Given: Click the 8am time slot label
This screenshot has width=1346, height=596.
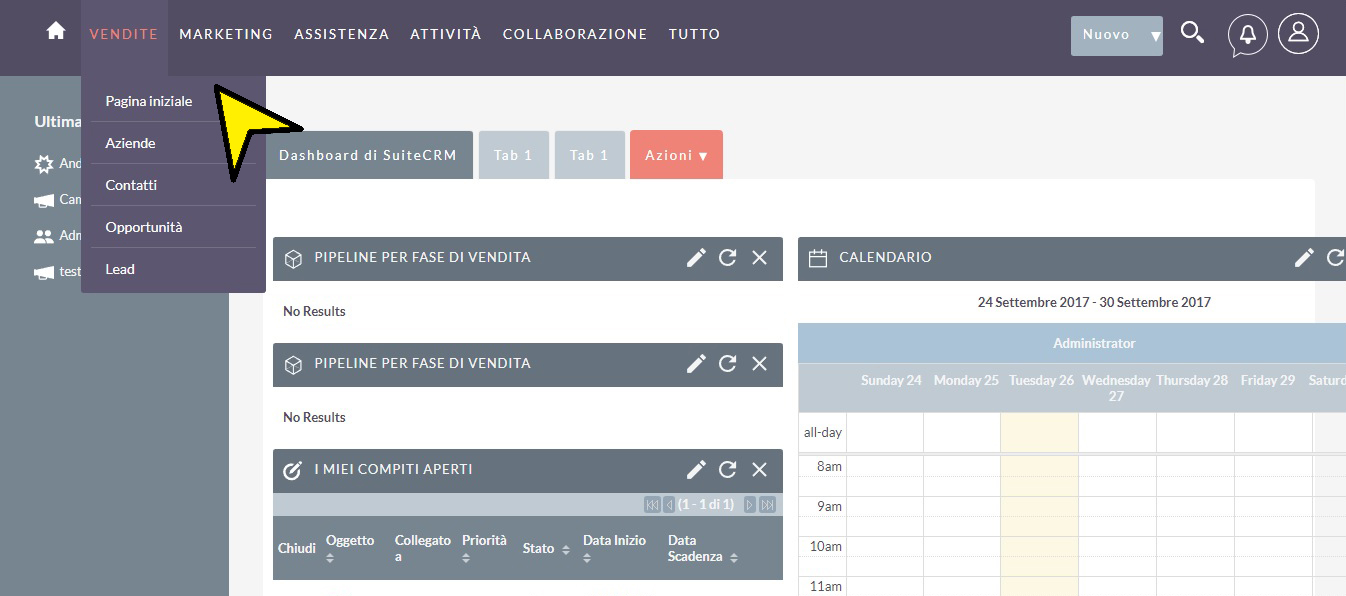Looking at the screenshot, I should [829, 466].
